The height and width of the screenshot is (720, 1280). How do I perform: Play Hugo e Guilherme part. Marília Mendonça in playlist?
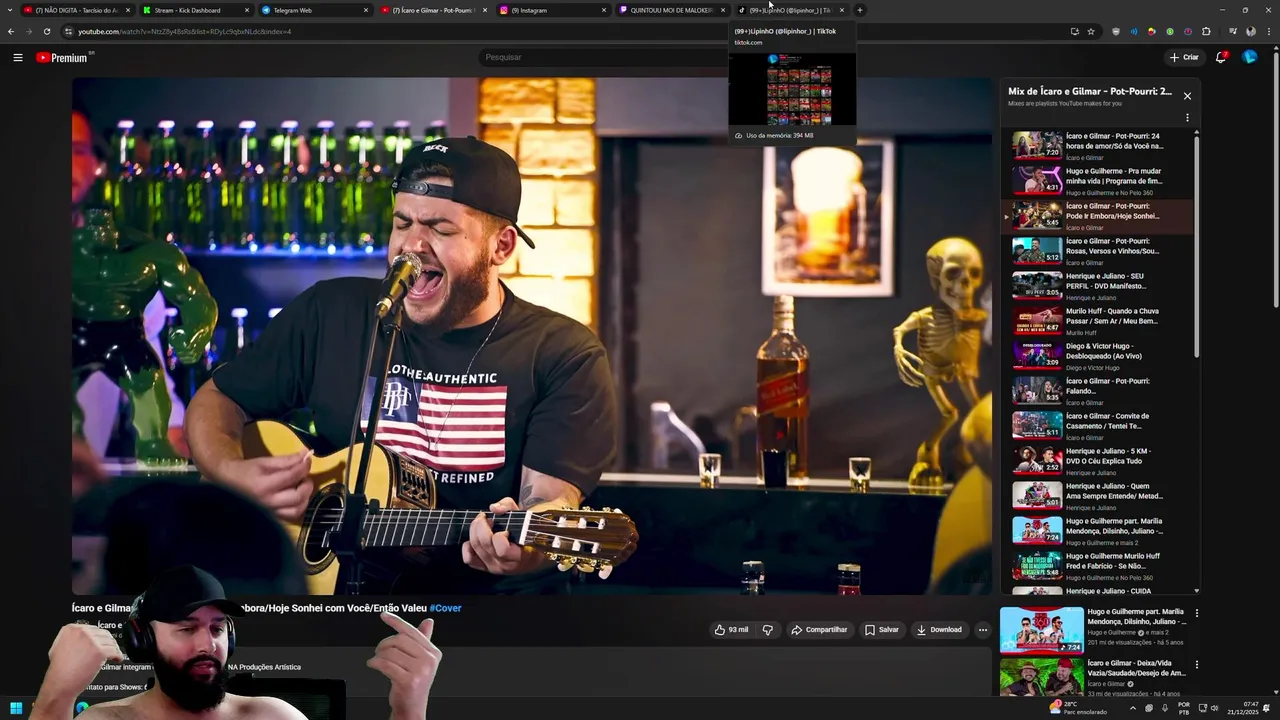coord(1098,530)
